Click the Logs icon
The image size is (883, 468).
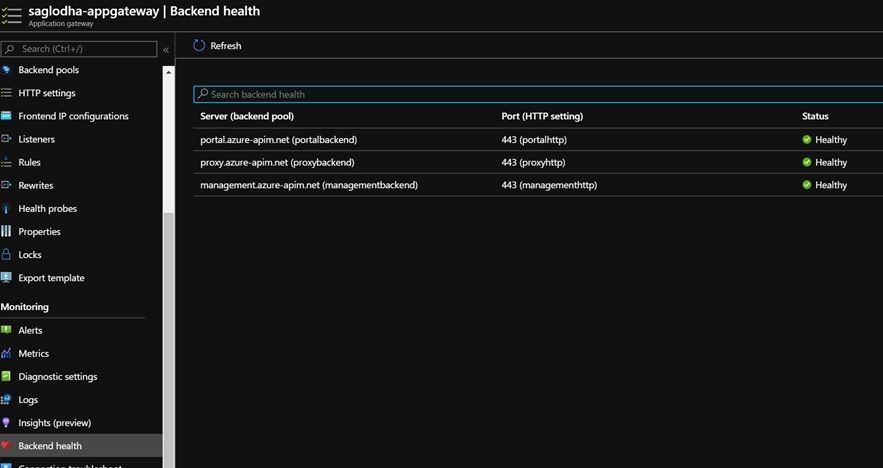pos(6,399)
